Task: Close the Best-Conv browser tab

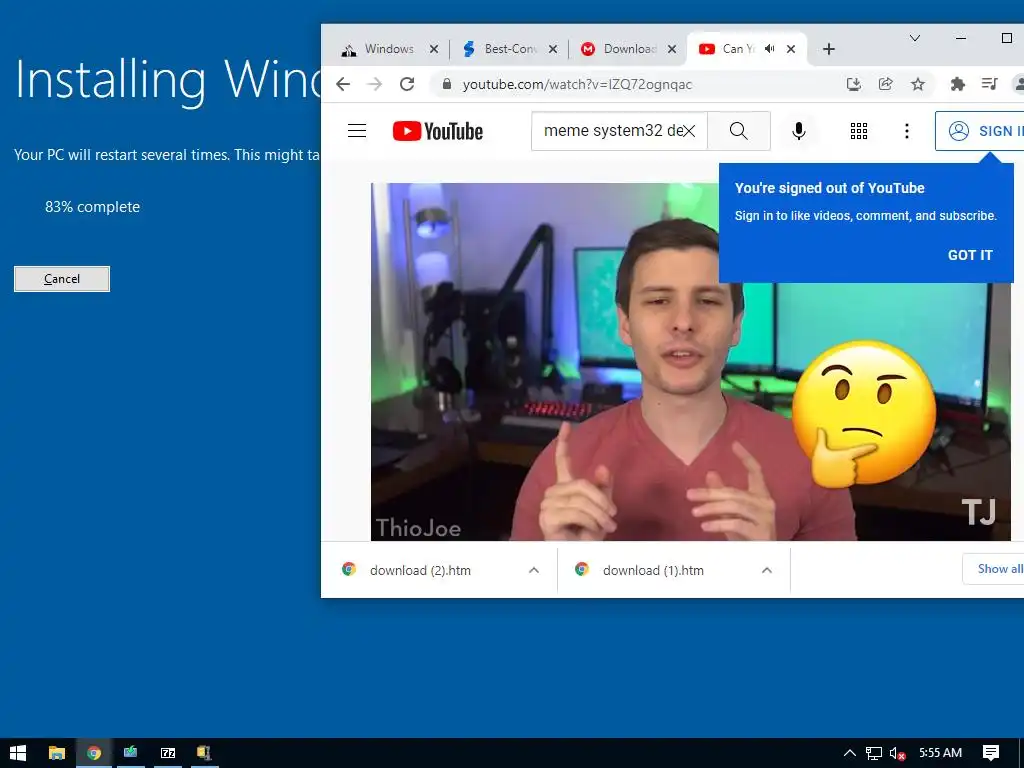Action: [x=552, y=49]
